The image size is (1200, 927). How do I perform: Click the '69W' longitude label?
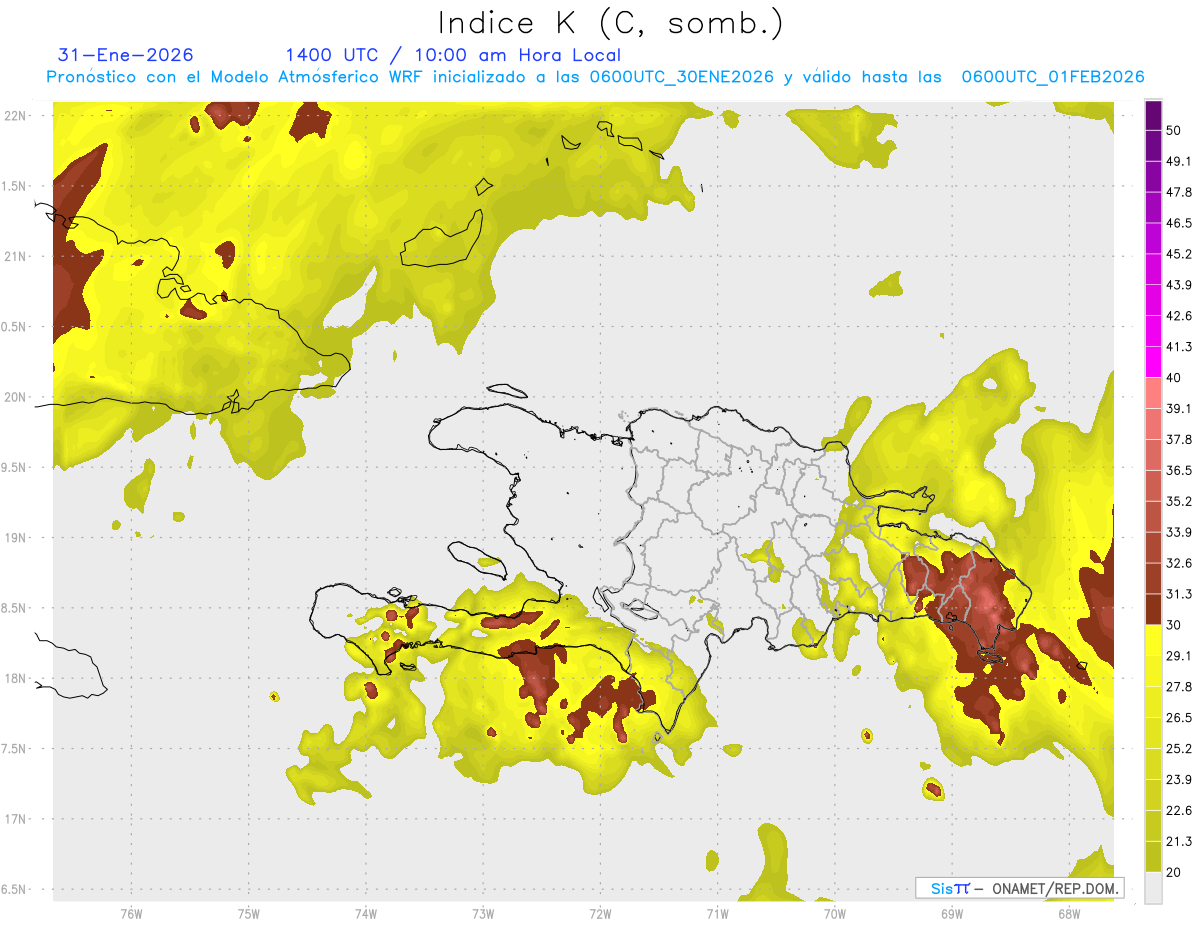(951, 914)
